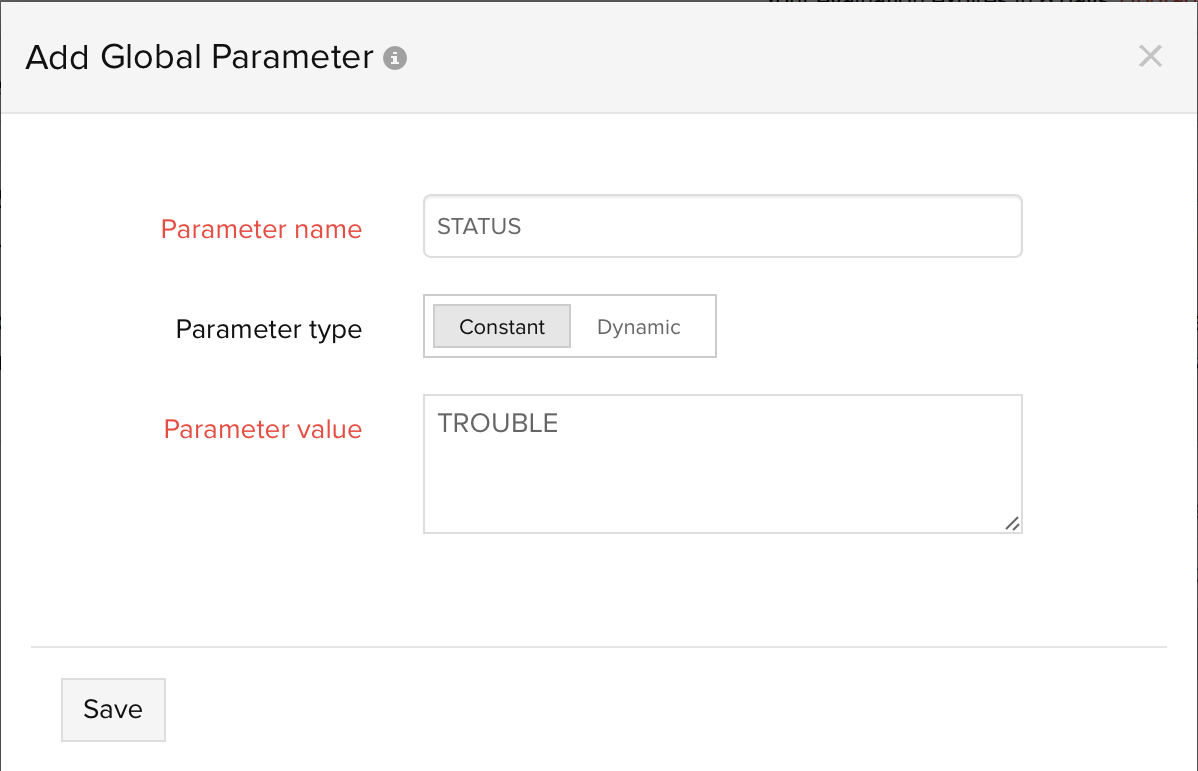
Task: Click the red Parameter value label
Action: pos(262,429)
